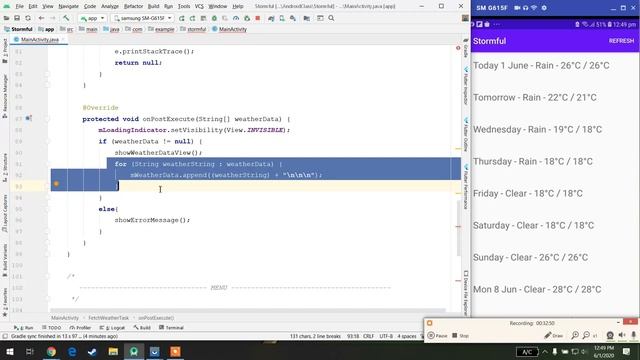Click the Pause button in the recorder

click(437, 336)
